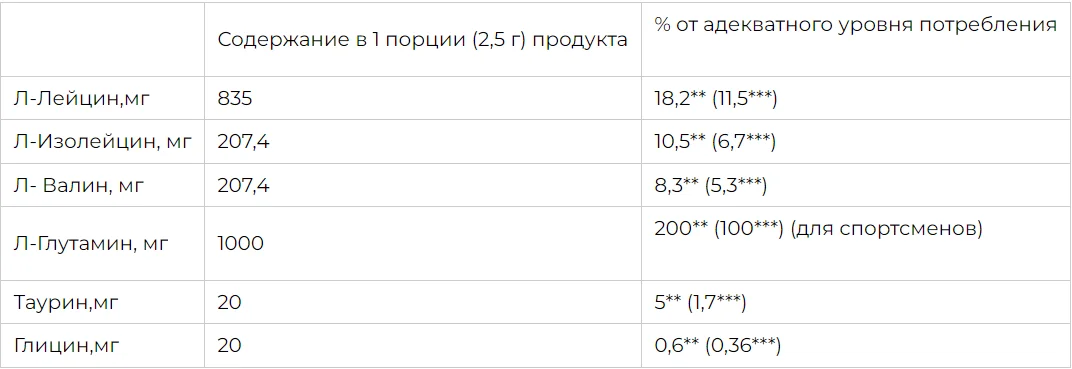The height and width of the screenshot is (369, 1072).
Task: Click the 18,2** (11,5***) percentage cell
Action: (716, 98)
